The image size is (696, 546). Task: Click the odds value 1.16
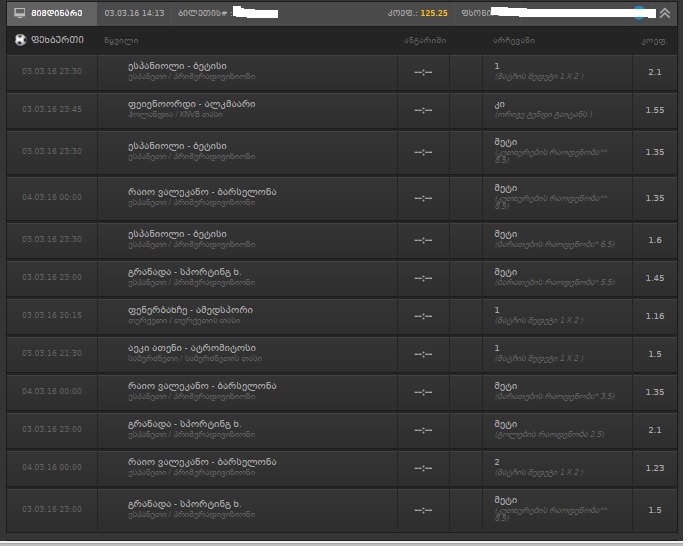(x=655, y=316)
